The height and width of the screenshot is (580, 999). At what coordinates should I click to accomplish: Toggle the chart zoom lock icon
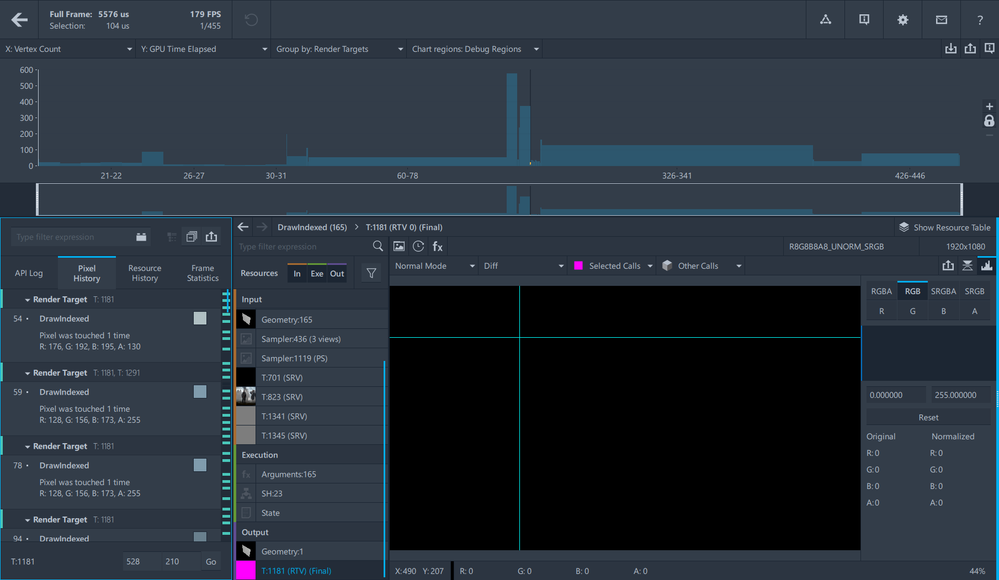[x=989, y=120]
